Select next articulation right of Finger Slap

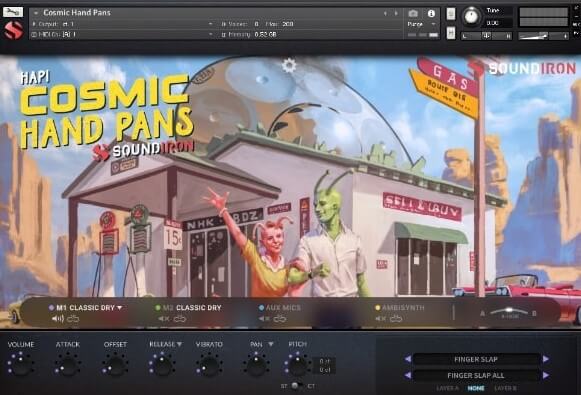(546, 359)
